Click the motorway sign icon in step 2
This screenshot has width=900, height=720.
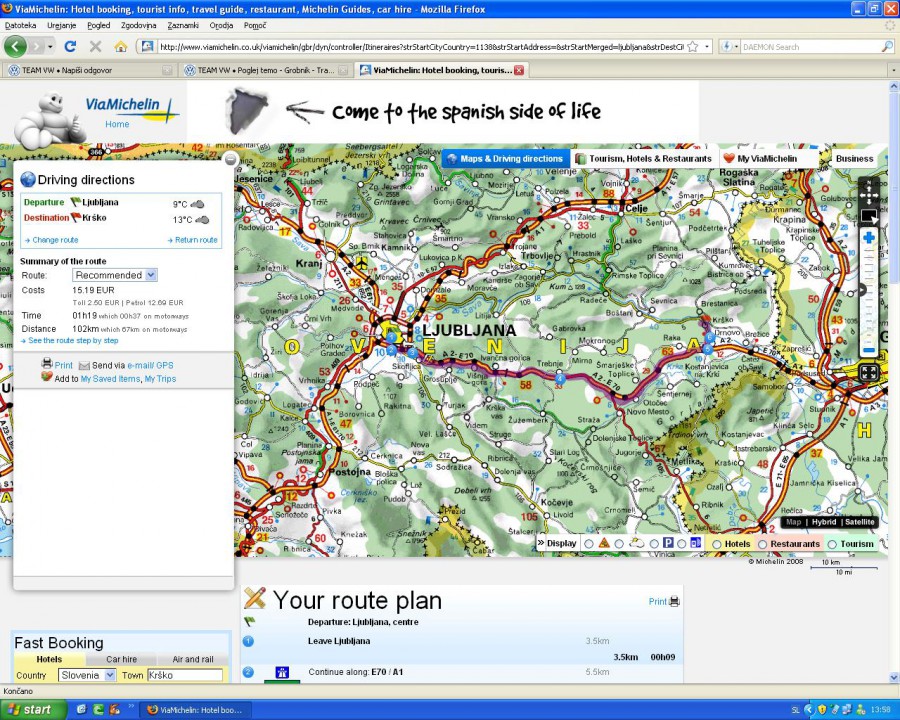282,672
